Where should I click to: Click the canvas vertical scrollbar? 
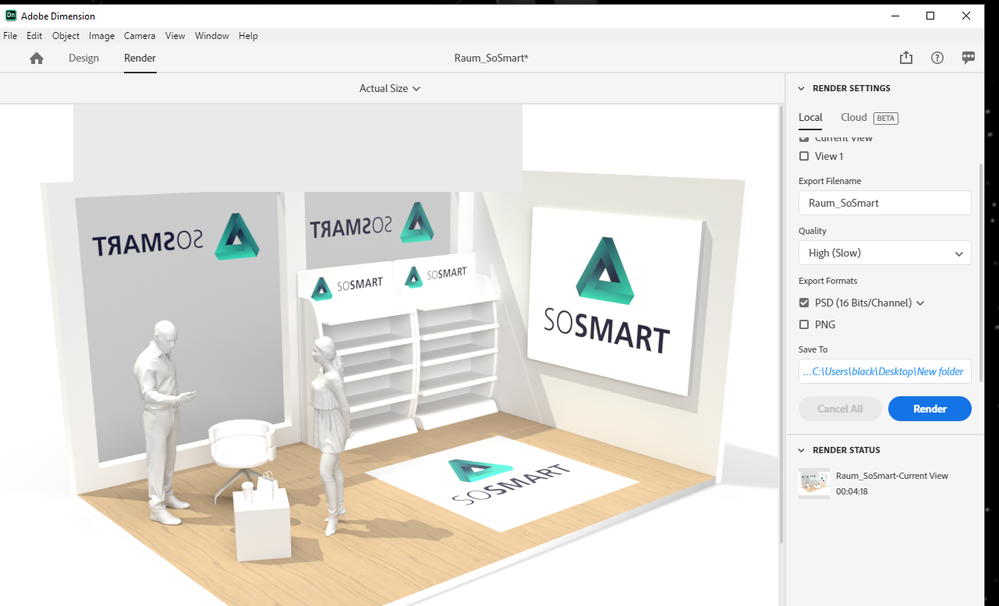(x=782, y=325)
